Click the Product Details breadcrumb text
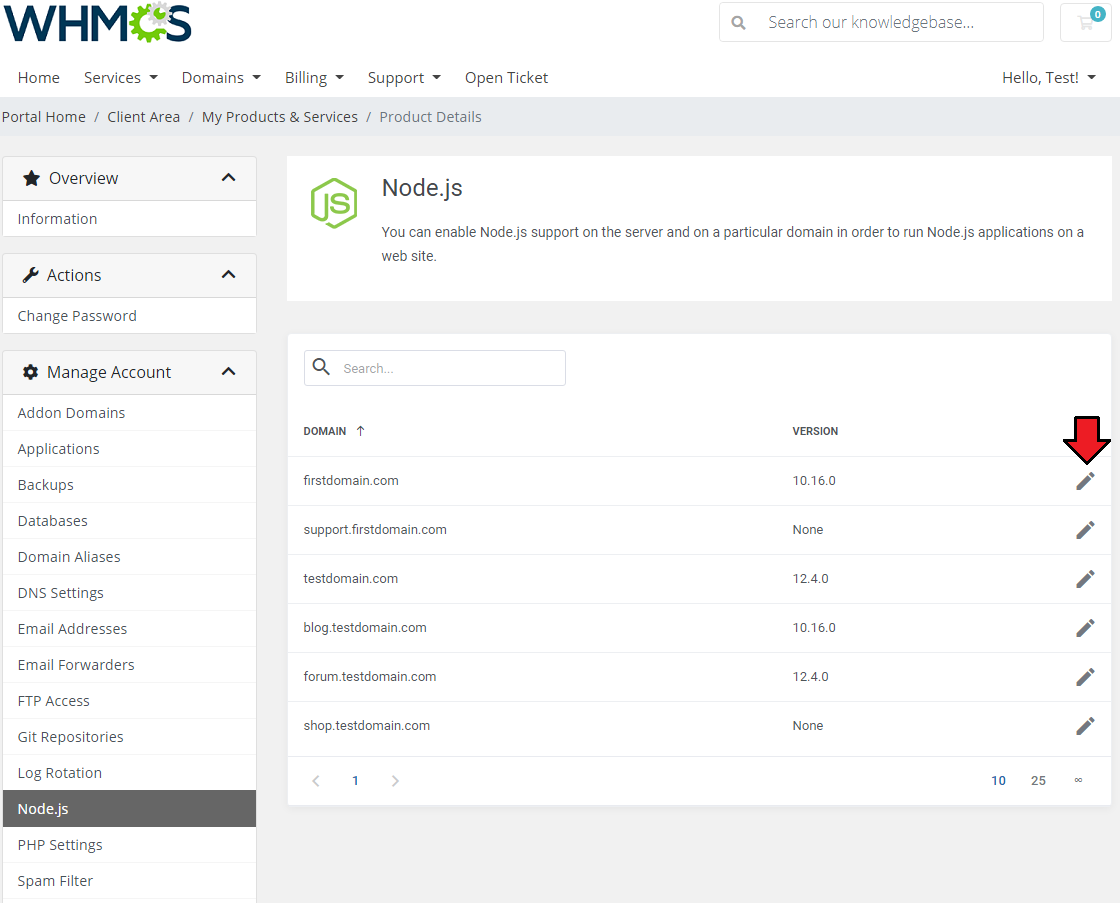The width and height of the screenshot is (1120, 903). click(x=431, y=117)
